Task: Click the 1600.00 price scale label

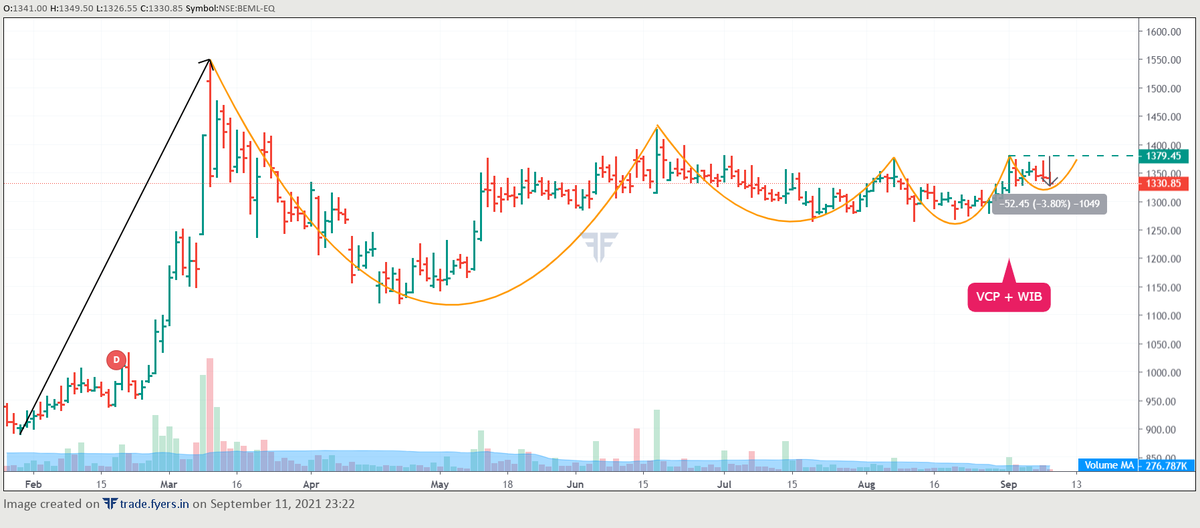Action: click(1165, 32)
